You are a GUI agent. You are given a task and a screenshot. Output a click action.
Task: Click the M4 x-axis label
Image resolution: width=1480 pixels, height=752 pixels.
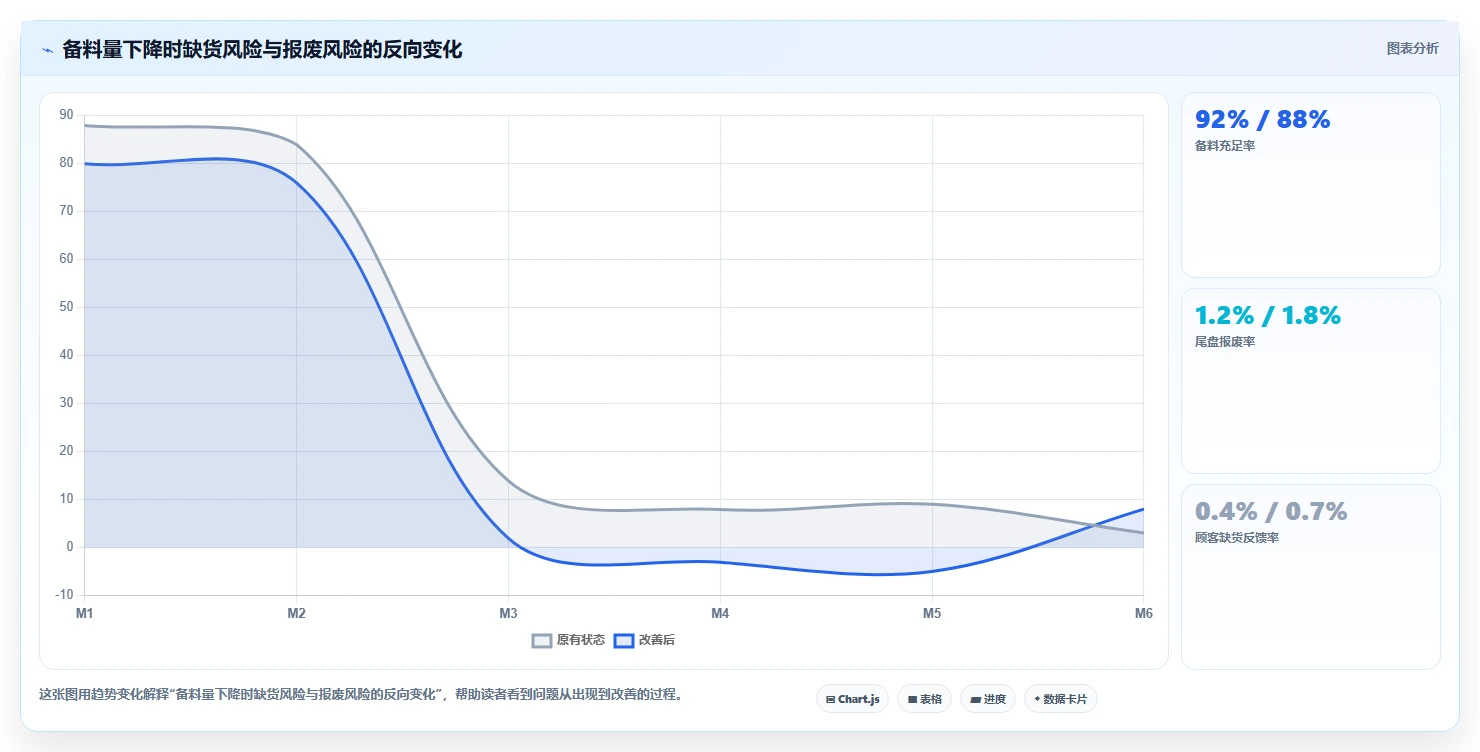720,613
